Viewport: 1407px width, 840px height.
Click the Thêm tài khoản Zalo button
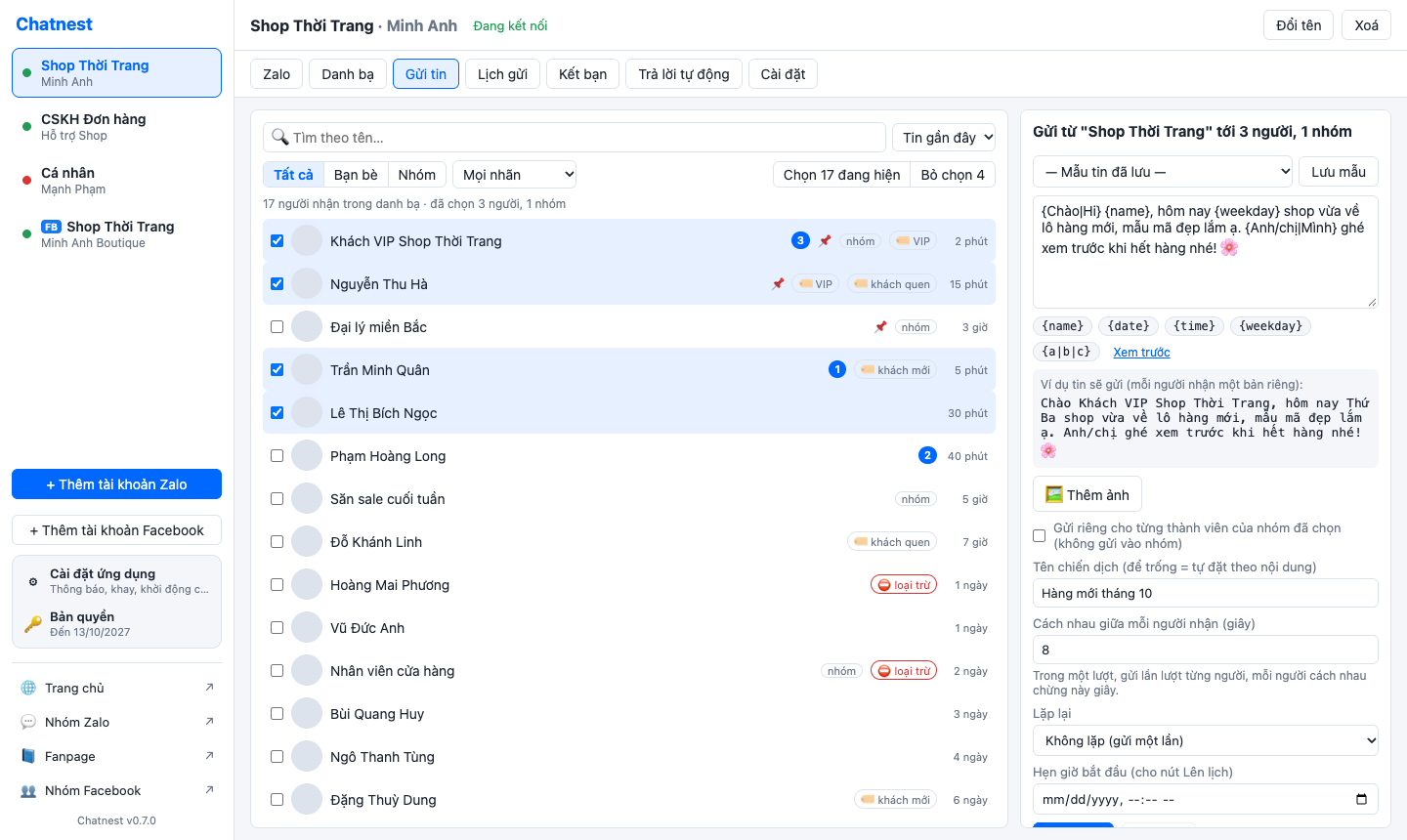tap(116, 484)
